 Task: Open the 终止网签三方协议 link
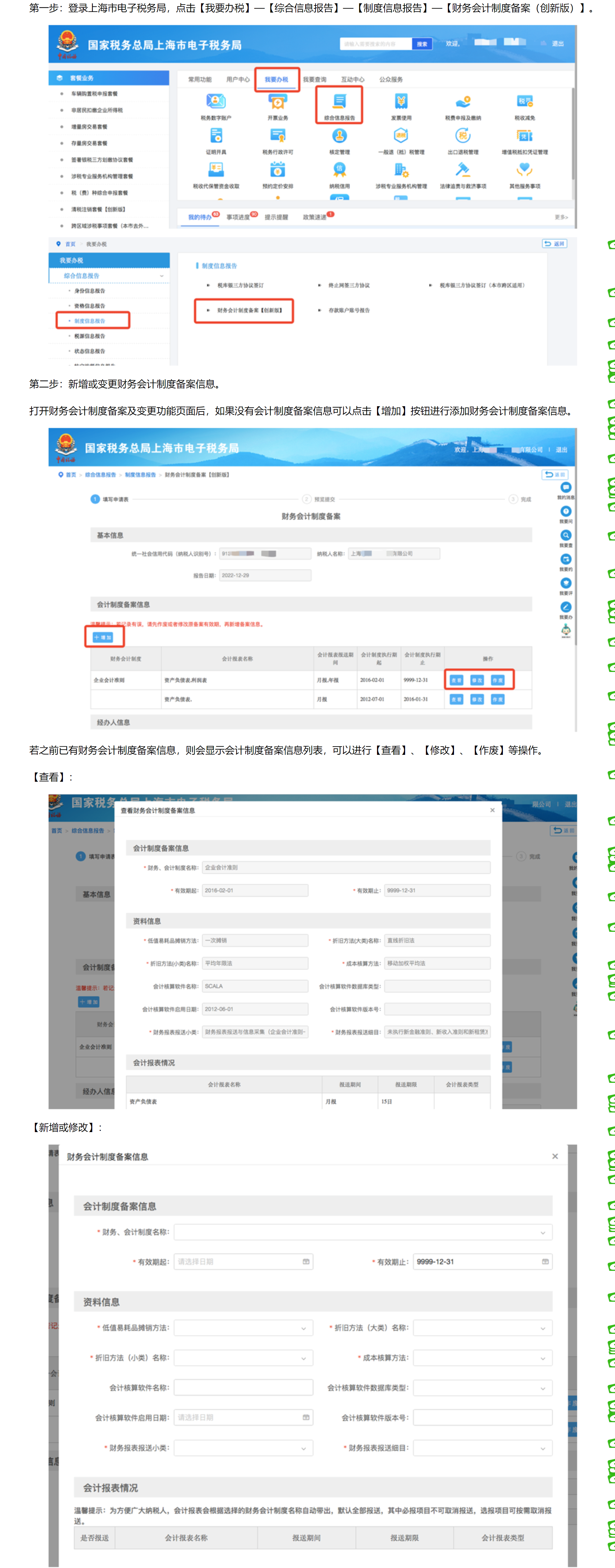(x=349, y=285)
